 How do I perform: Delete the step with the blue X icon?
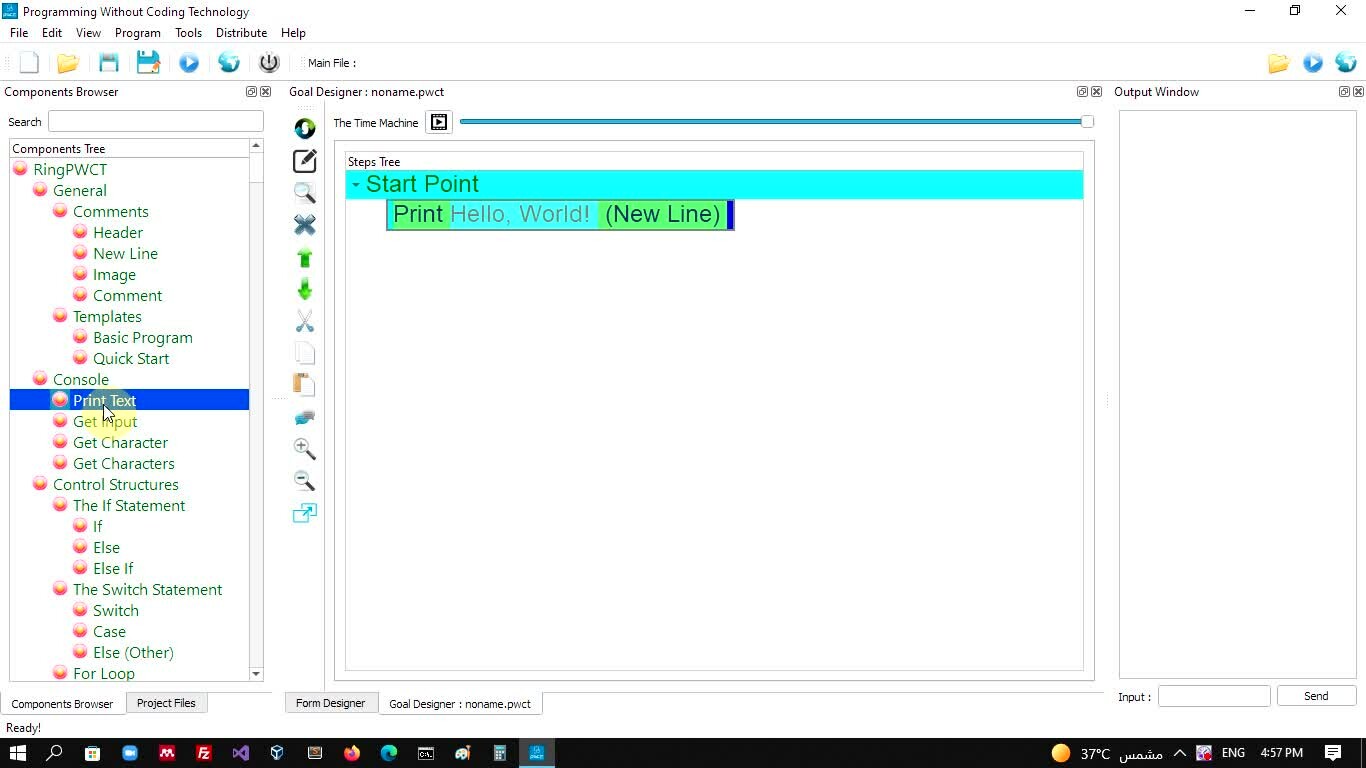pyautogui.click(x=304, y=225)
